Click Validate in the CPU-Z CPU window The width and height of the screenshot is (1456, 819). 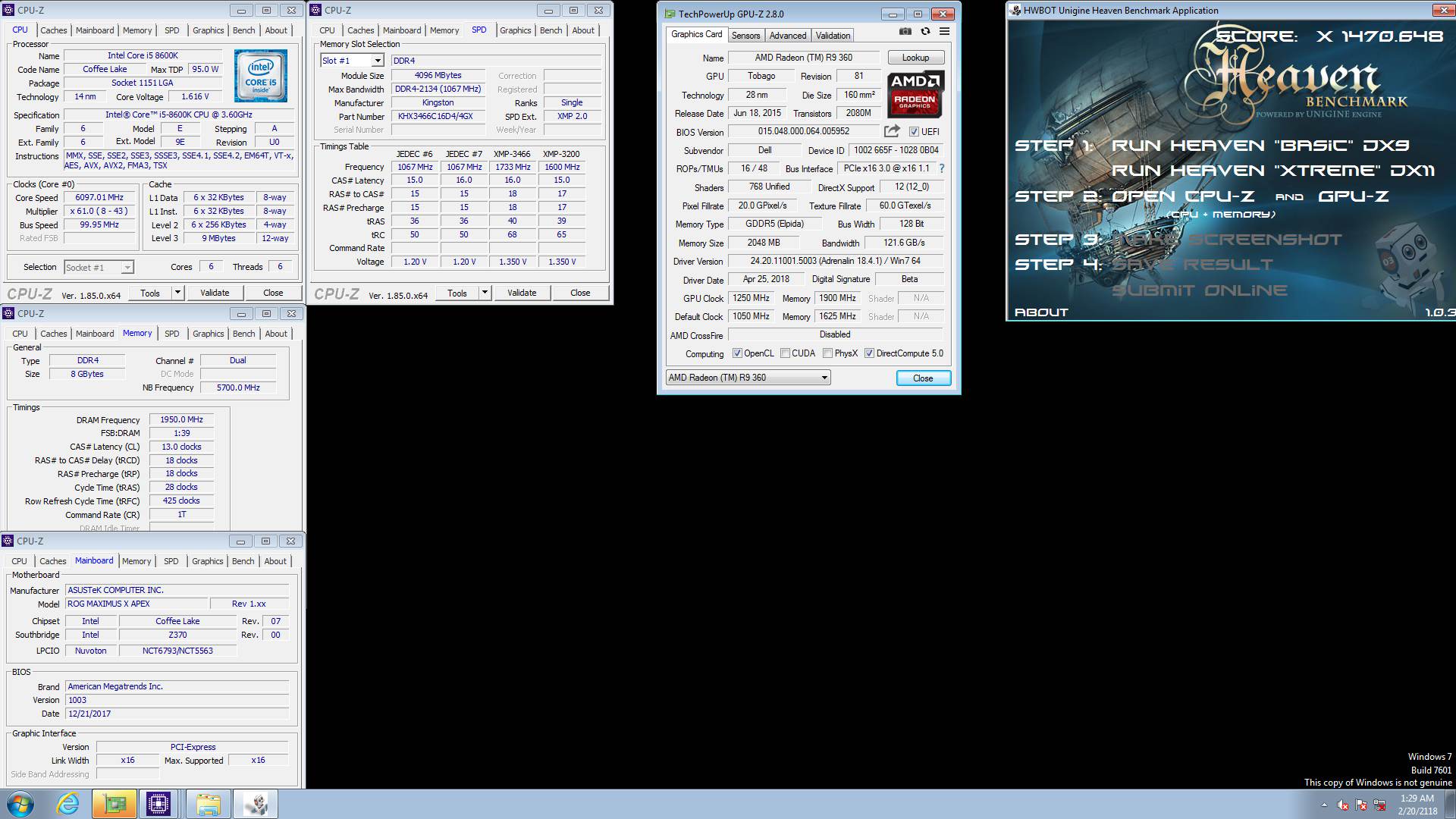[x=215, y=293]
